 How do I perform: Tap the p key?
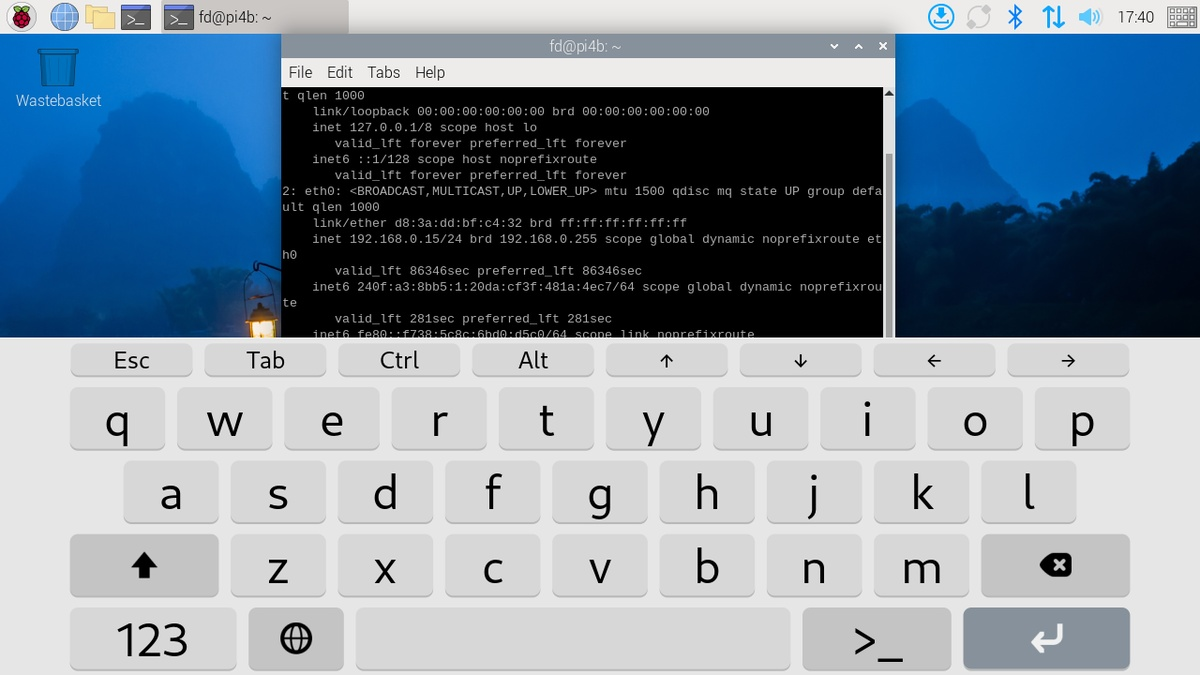click(1082, 419)
